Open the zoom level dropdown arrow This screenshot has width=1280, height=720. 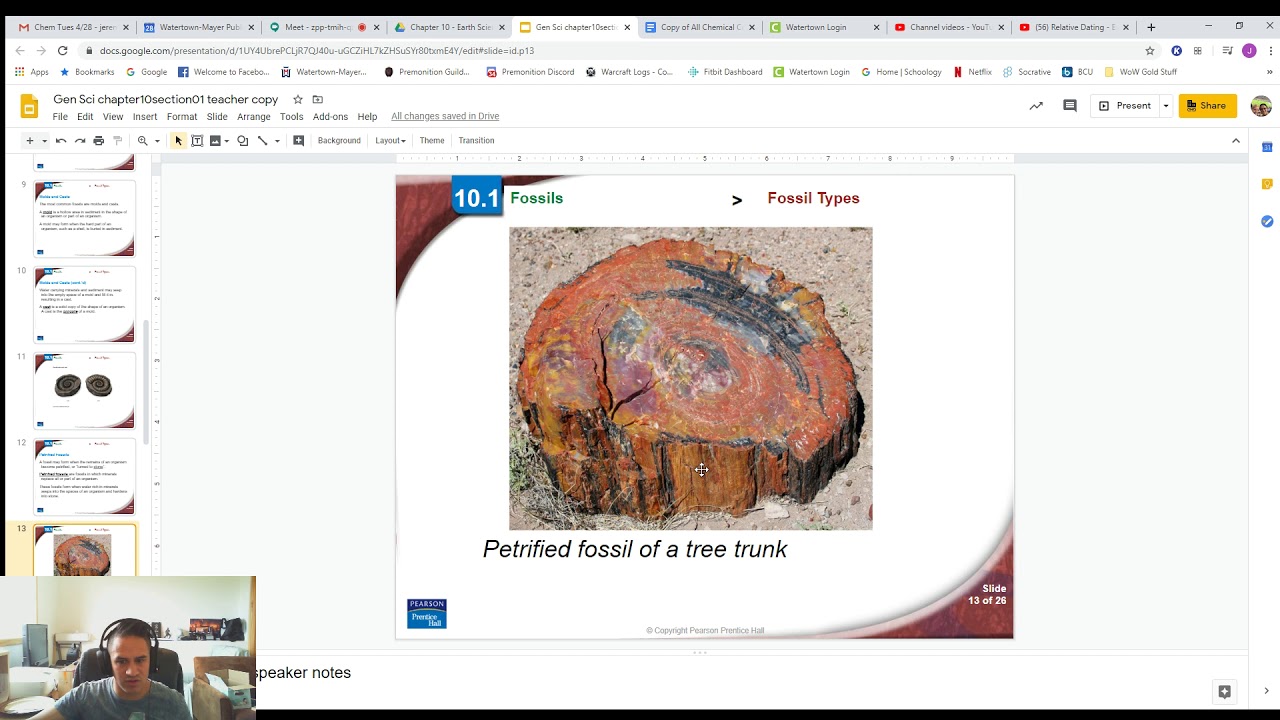[157, 141]
